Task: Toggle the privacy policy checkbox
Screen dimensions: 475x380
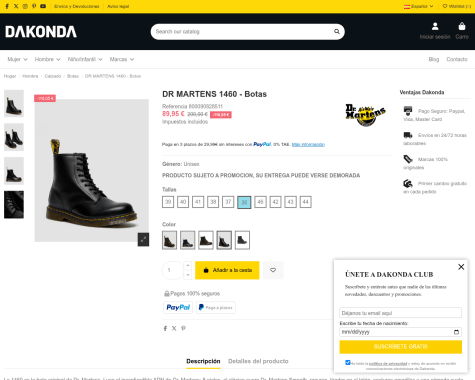Action: (x=348, y=362)
